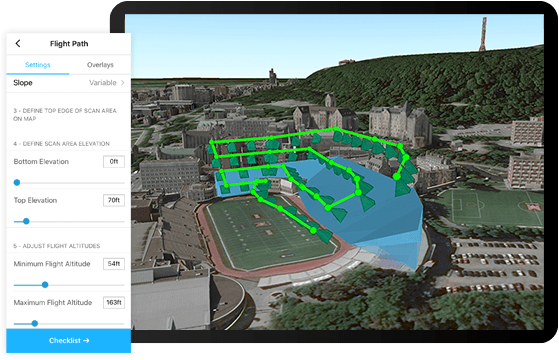The width and height of the screenshot is (559, 360).
Task: Click the Top Elevation 70ft field
Action: (114, 200)
